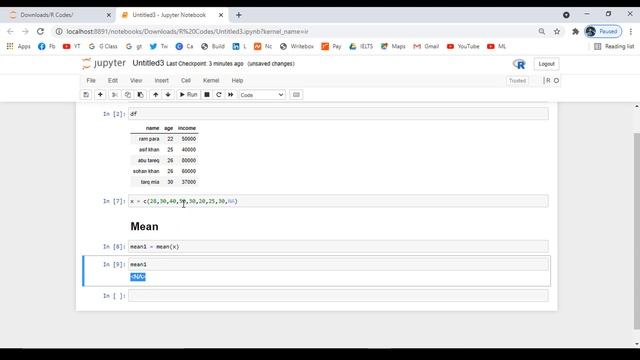Bookmark this page with star icon

point(557,31)
